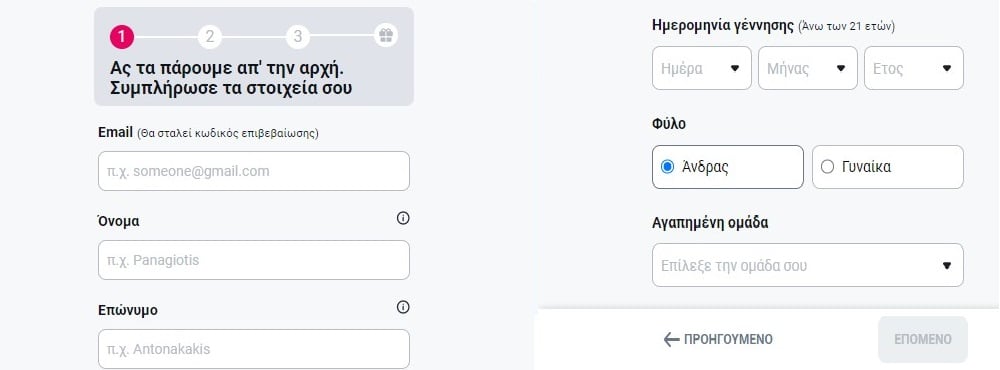Focus the Επώνυμο surname field
The width and height of the screenshot is (1000, 370).
pos(254,349)
